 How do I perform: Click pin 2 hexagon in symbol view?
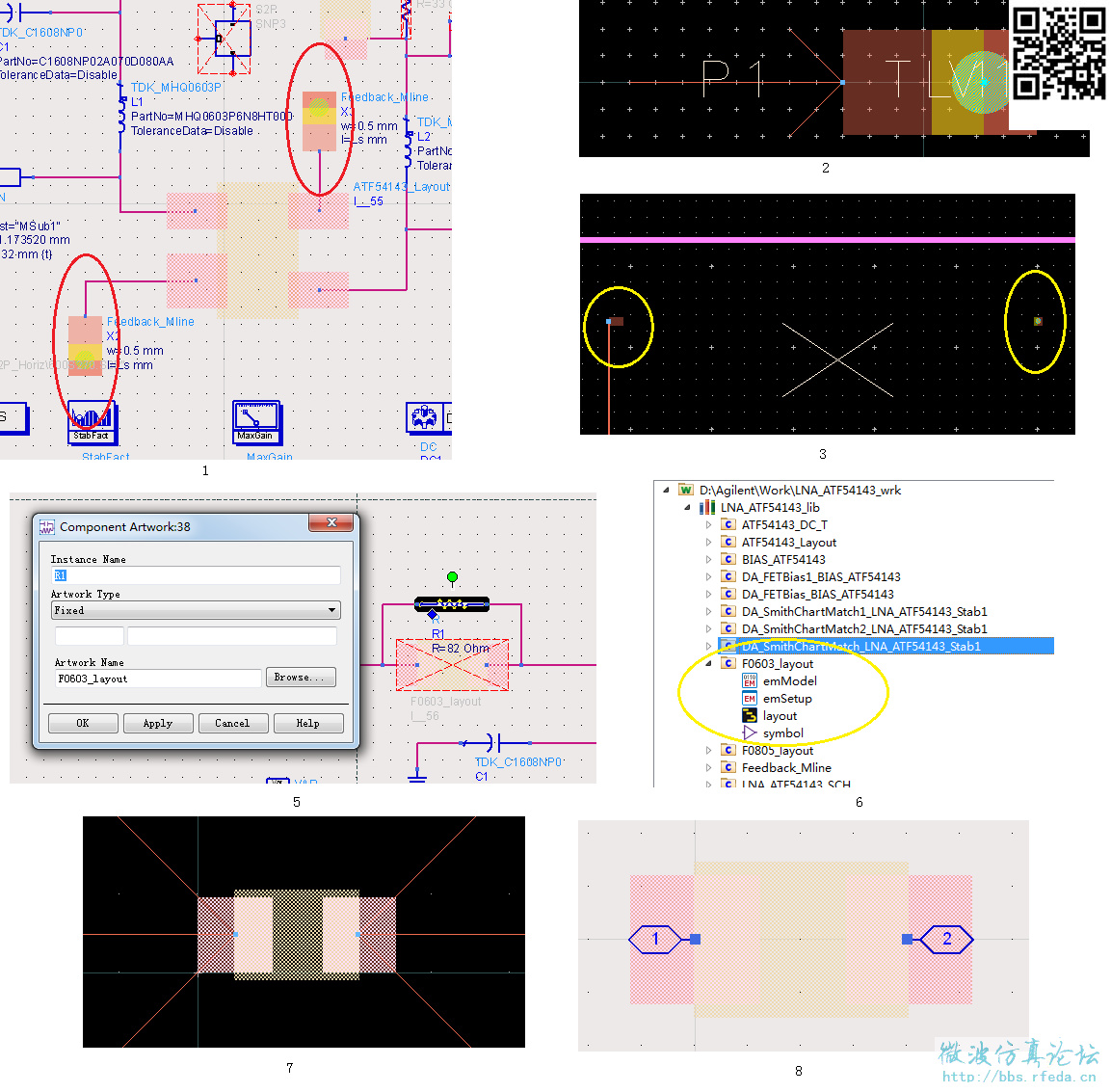tap(946, 939)
